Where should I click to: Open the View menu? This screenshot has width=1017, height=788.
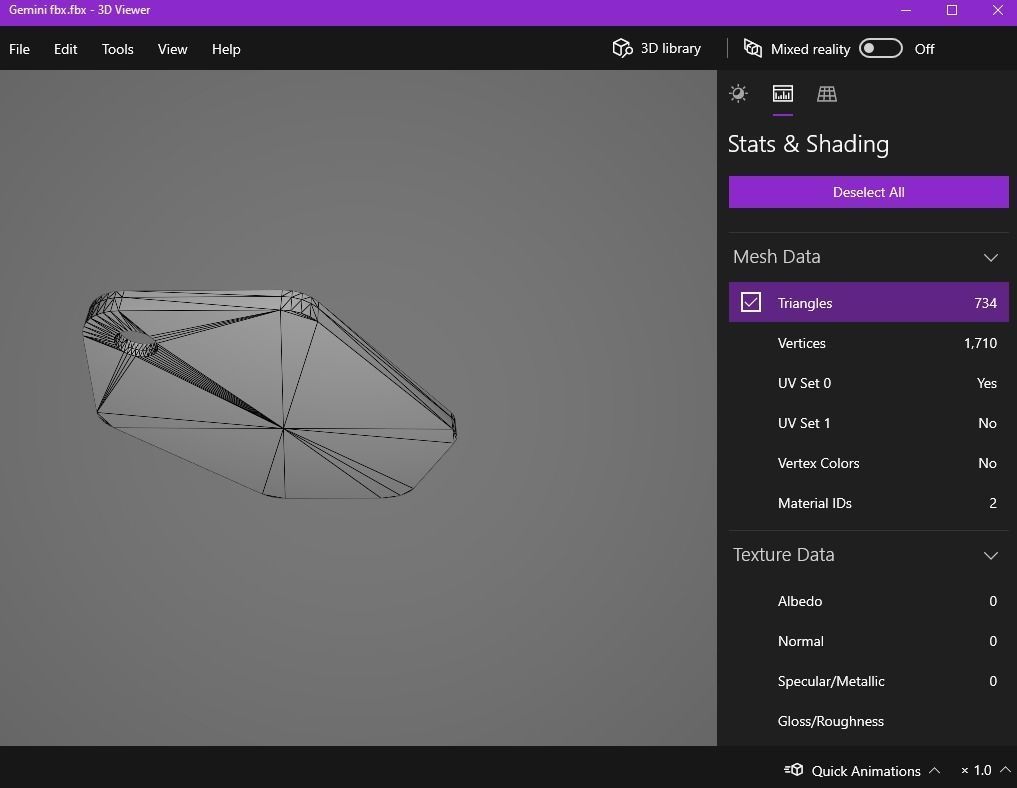(173, 49)
